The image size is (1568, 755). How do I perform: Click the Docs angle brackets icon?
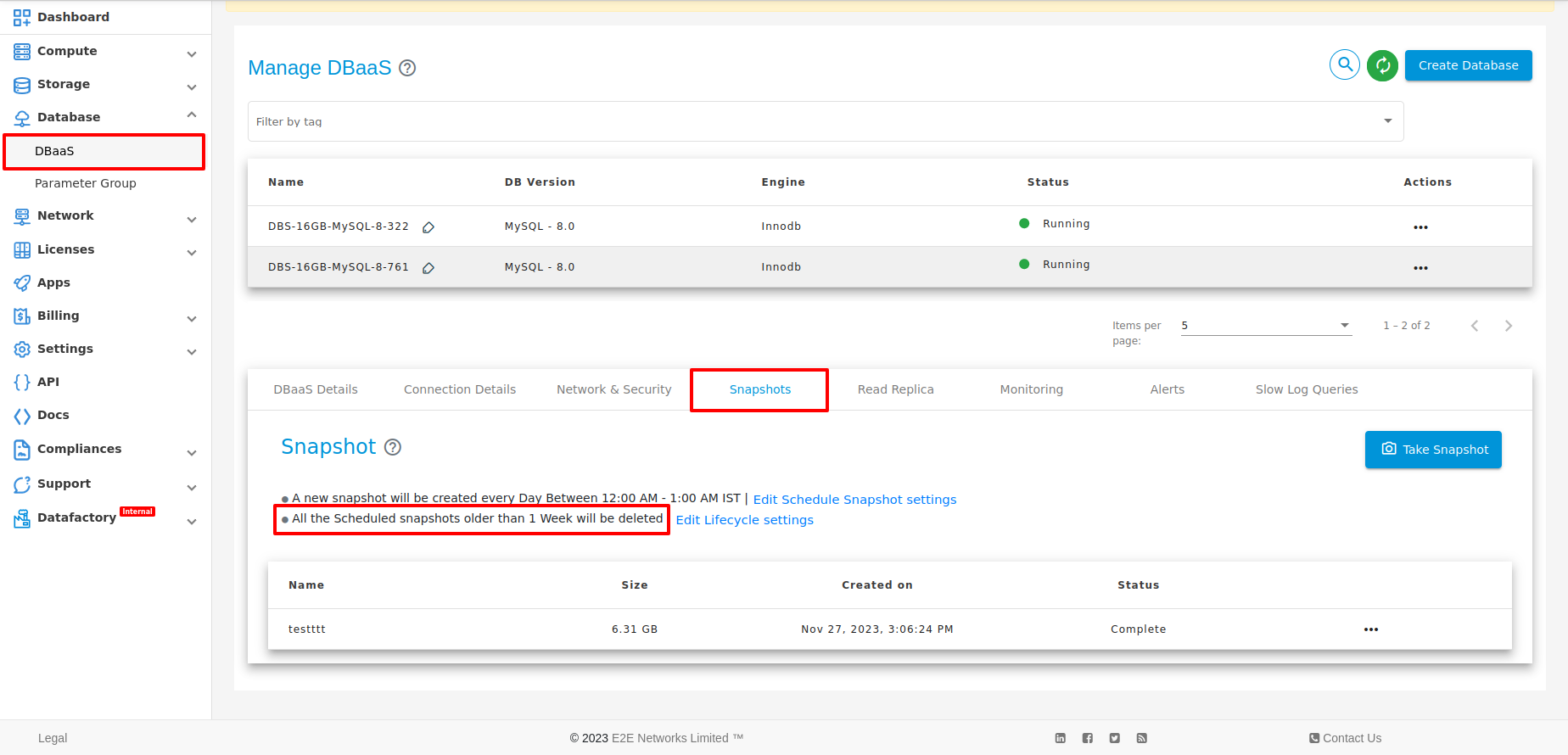[x=22, y=416]
